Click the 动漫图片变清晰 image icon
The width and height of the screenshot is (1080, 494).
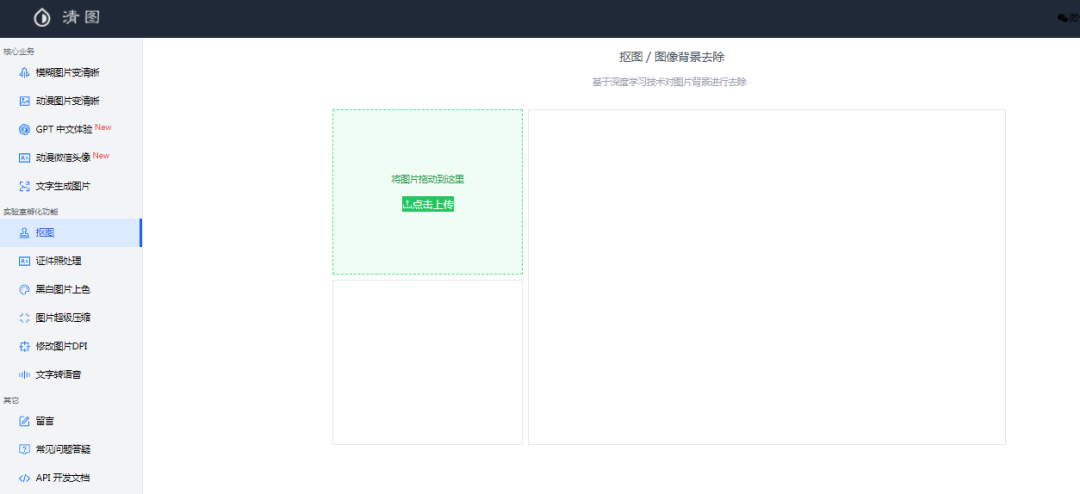point(25,101)
